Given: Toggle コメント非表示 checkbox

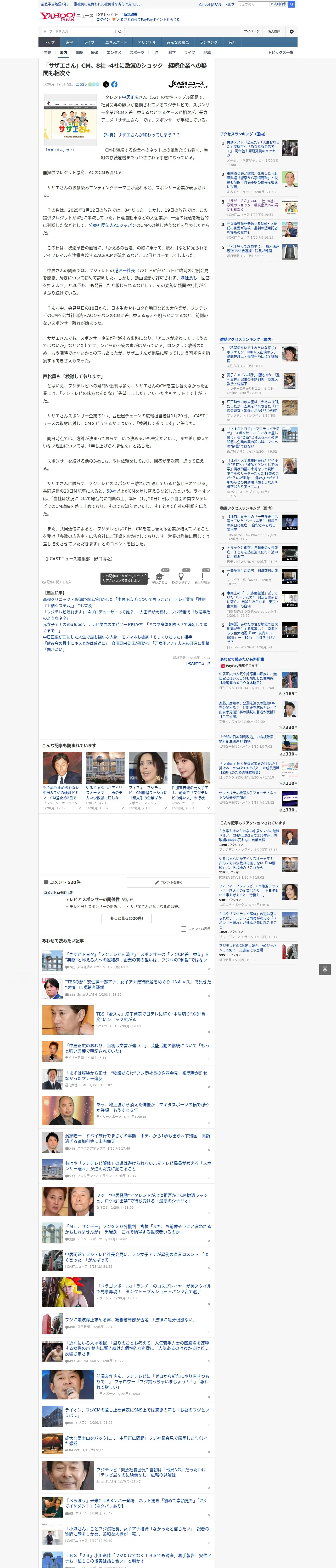Looking at the screenshot, I should (183, 929).
